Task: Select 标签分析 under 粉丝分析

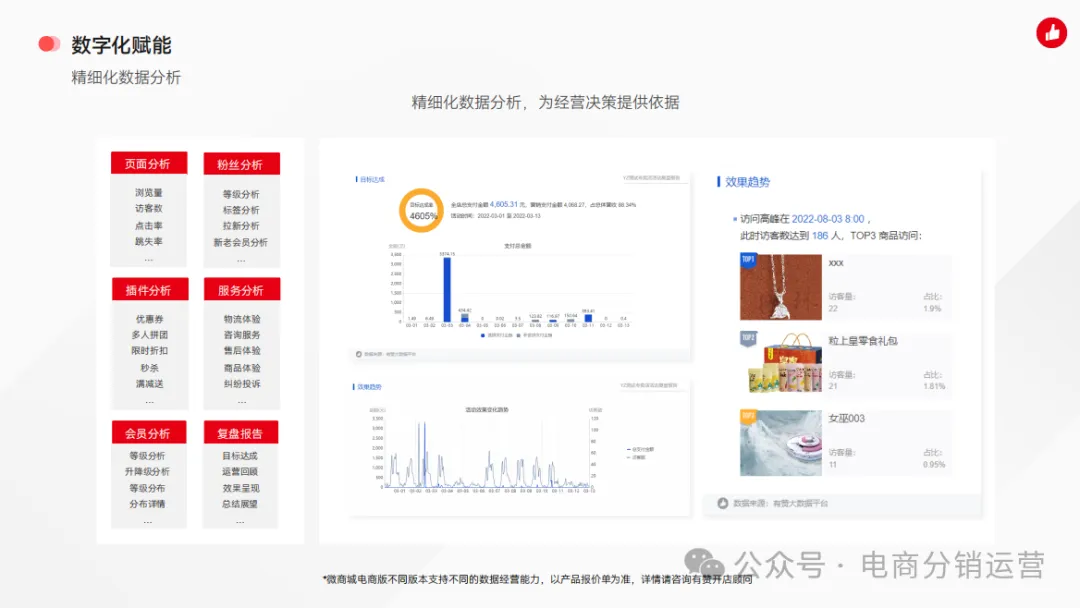Action: [241, 210]
